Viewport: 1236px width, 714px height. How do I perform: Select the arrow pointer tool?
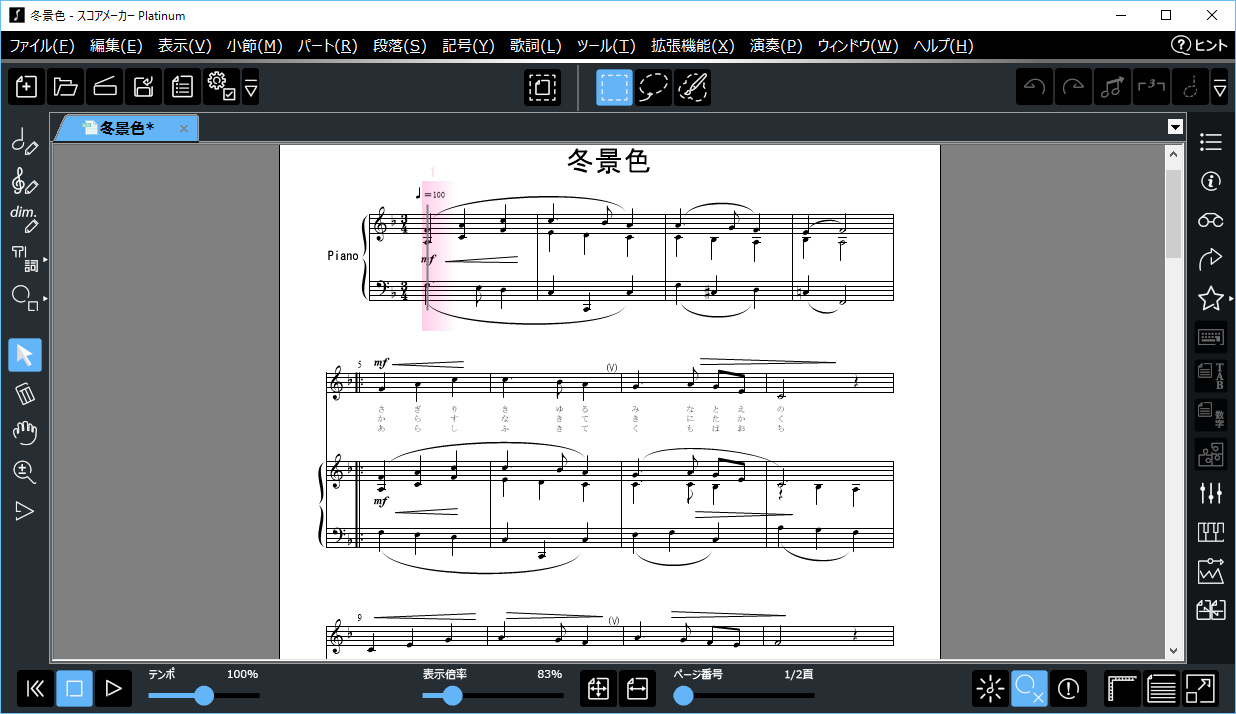tap(25, 355)
